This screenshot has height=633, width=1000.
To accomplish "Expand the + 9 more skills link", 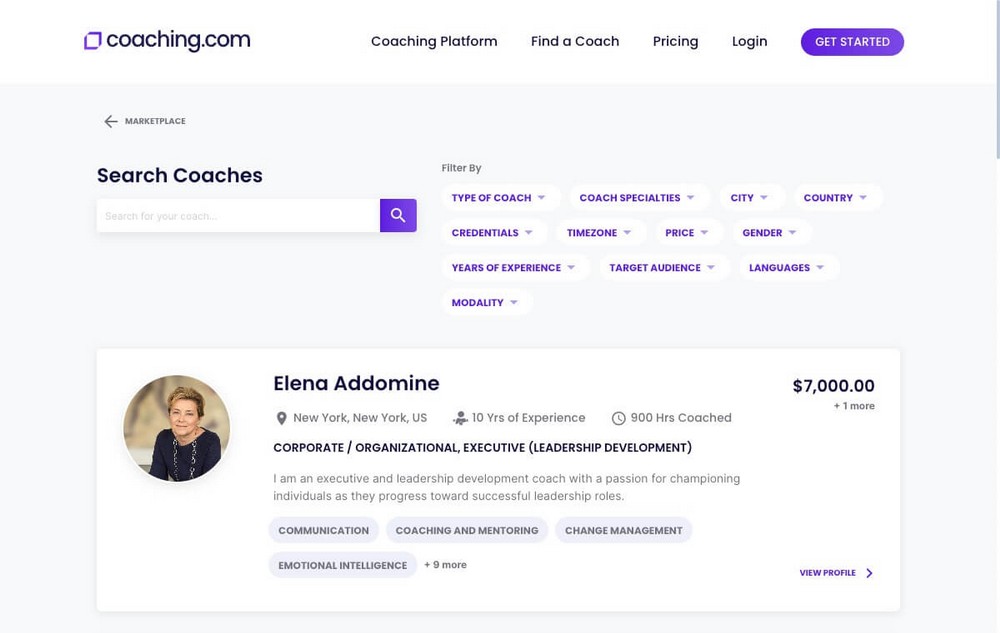I will click(445, 564).
